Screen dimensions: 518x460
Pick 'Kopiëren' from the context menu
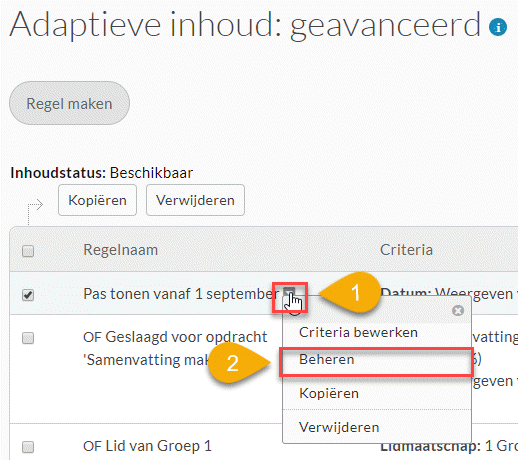(x=329, y=393)
